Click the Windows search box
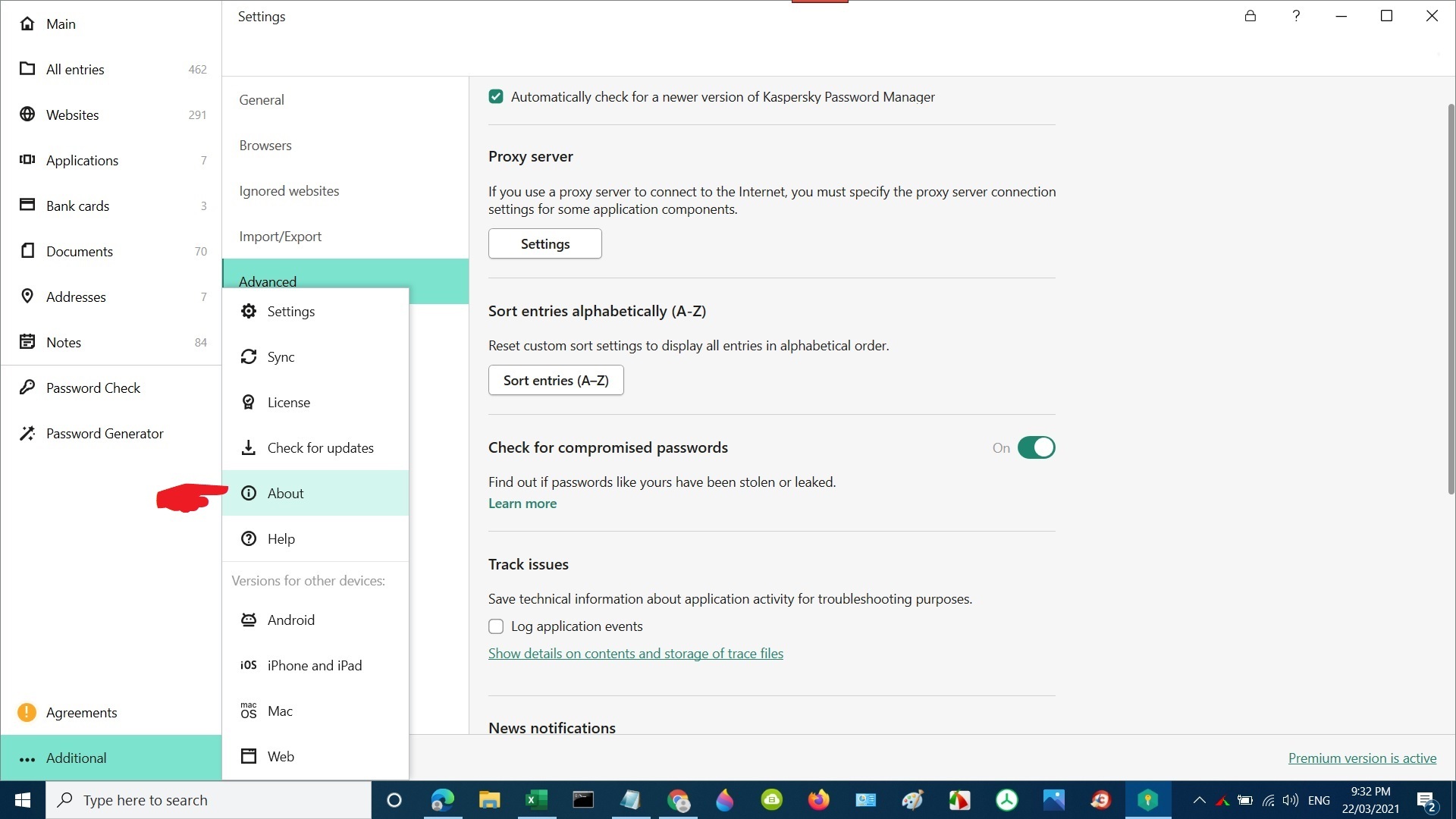The height and width of the screenshot is (819, 1456). coord(209,800)
